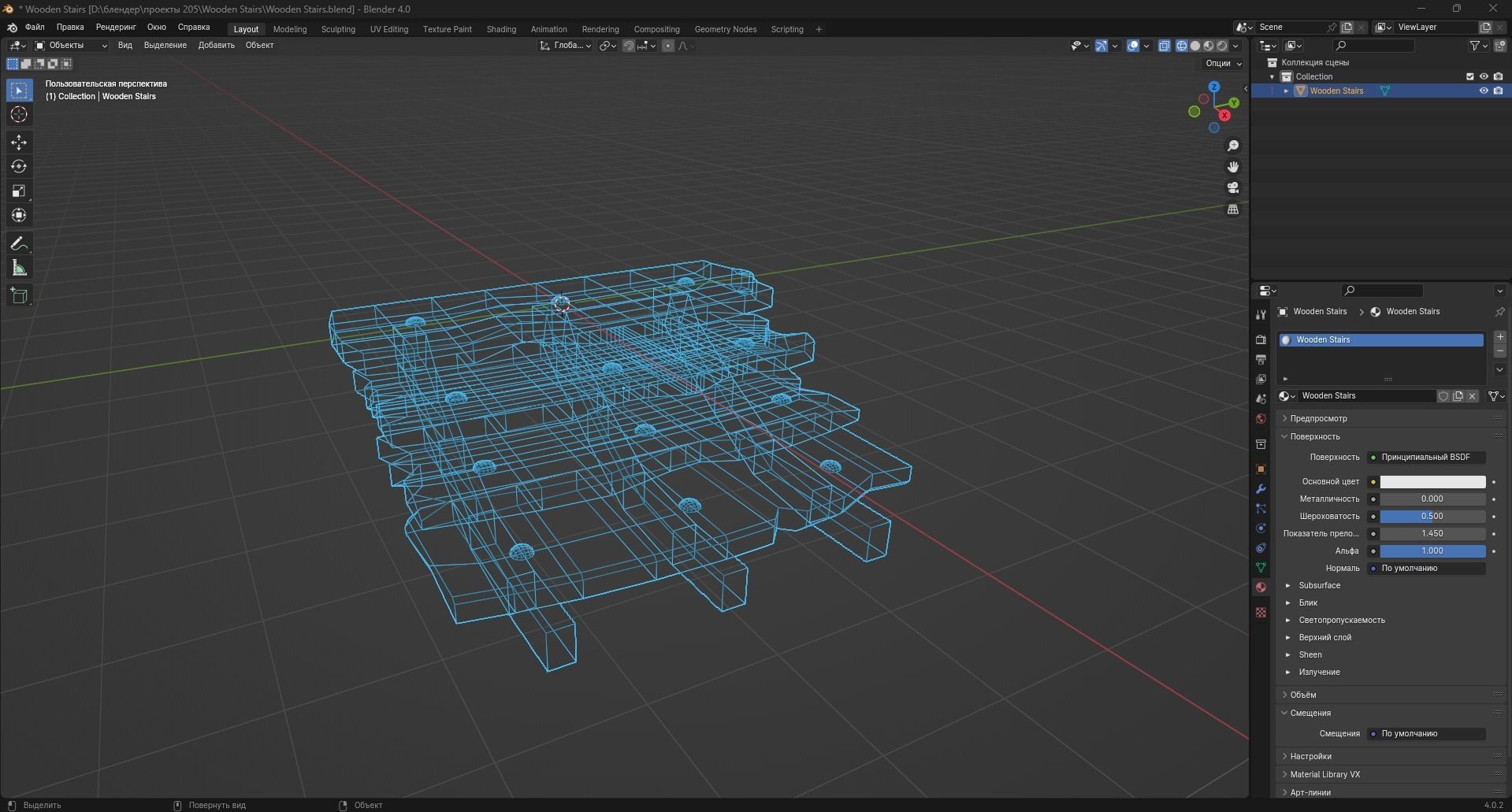Image resolution: width=1512 pixels, height=812 pixels.
Task: Activate the 3D Cursor tool
Action: coord(19,115)
